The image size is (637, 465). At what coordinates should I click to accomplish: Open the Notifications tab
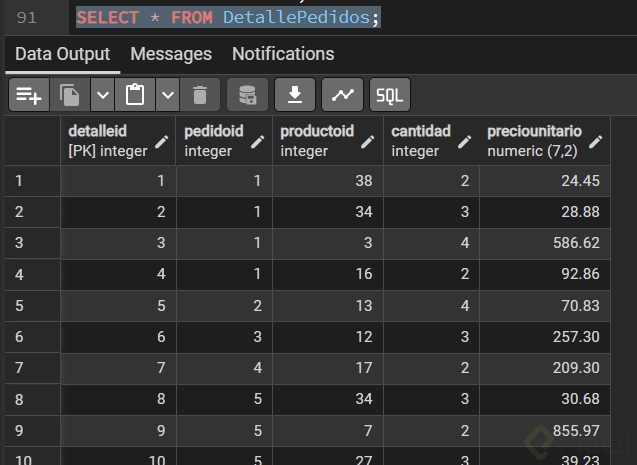pyautogui.click(x=283, y=54)
